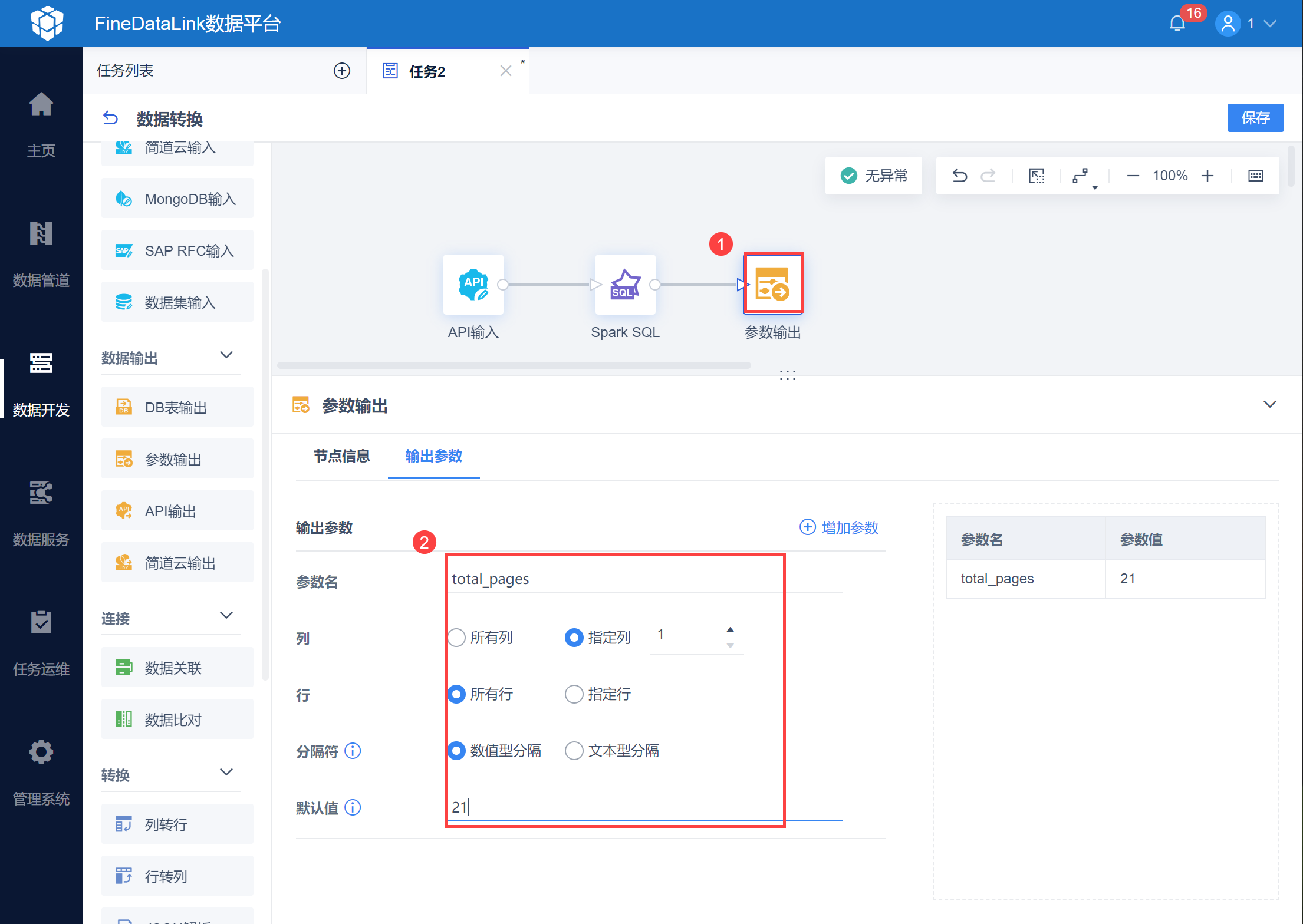Viewport: 1303px width, 924px height.
Task: Select the API输入 node on canvas
Action: click(x=473, y=285)
